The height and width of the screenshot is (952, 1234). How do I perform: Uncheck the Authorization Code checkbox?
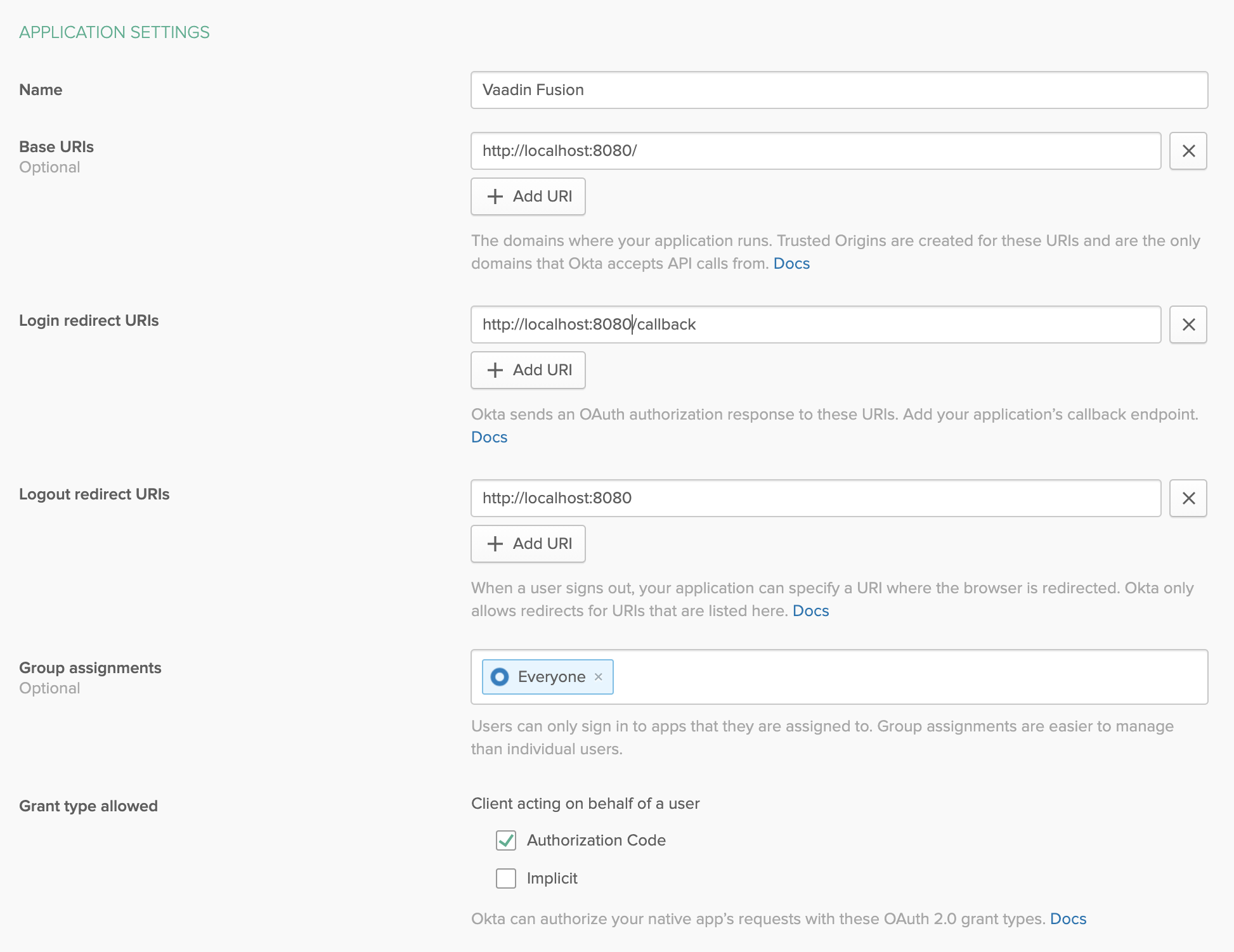[506, 840]
